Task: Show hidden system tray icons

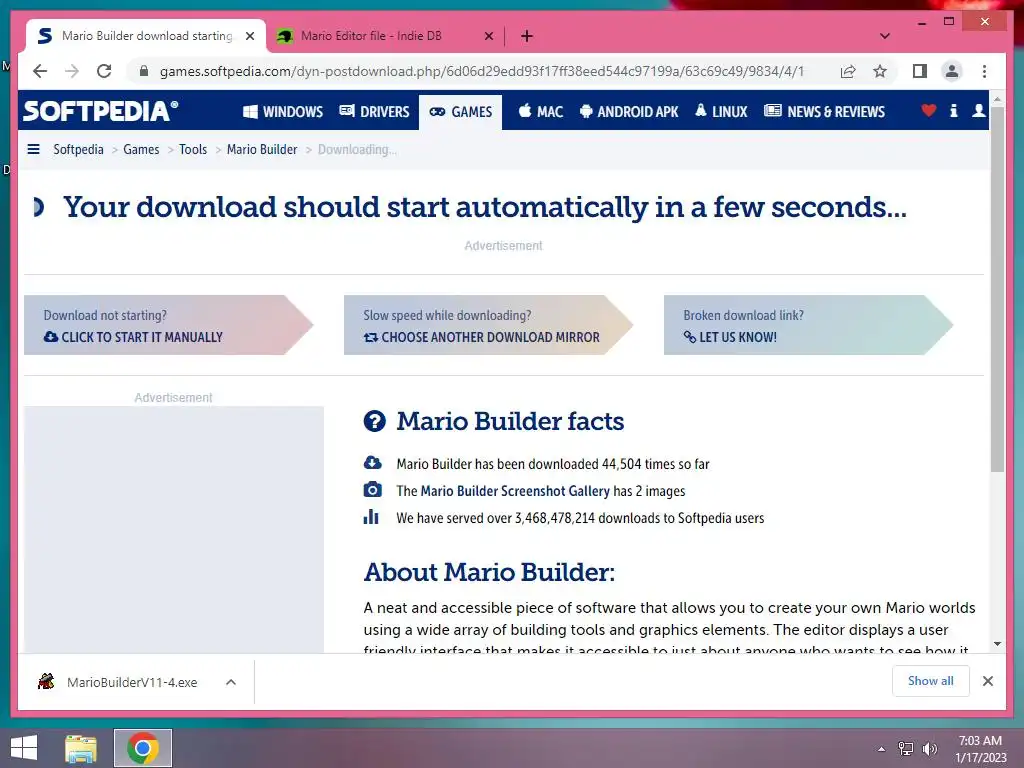Action: (881, 749)
